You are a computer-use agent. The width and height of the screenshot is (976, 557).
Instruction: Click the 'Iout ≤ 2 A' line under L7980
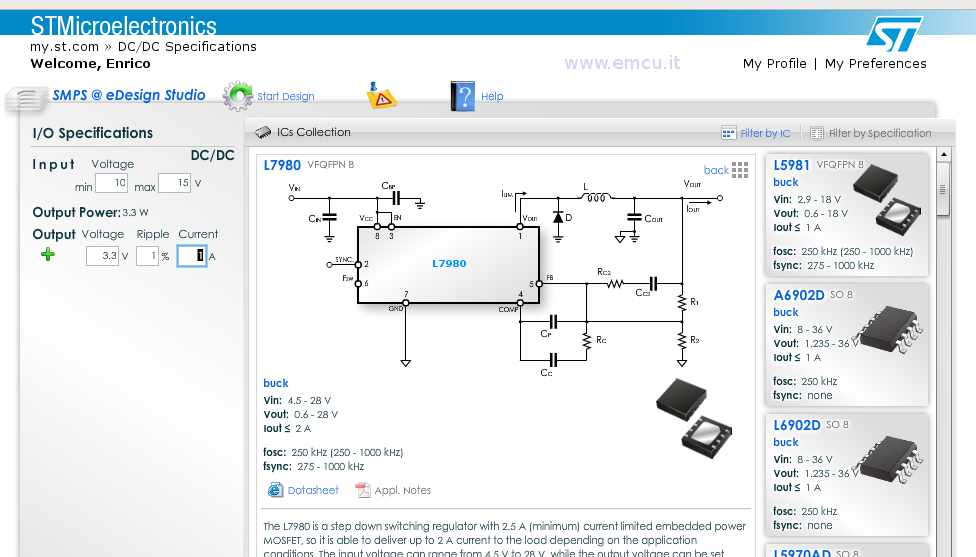click(x=287, y=428)
